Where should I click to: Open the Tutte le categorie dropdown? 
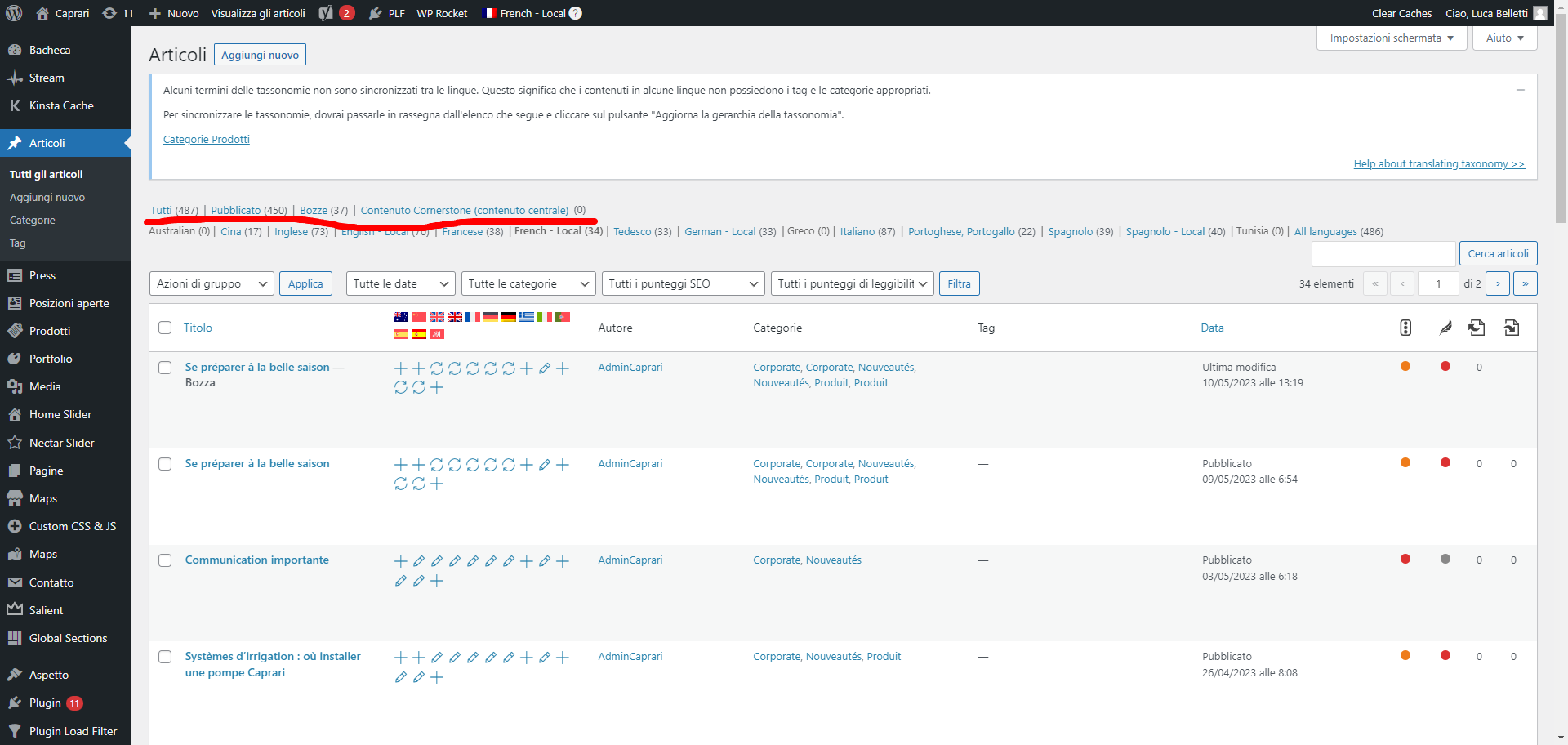(528, 283)
